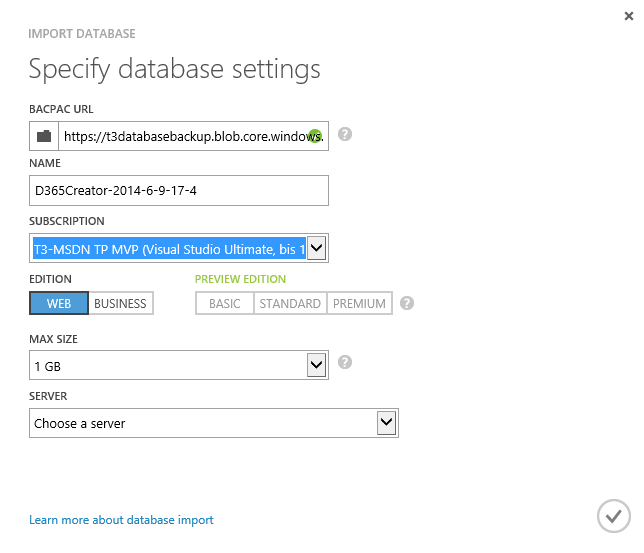The image size is (644, 553).
Task: Open help icon beside Preview Edition options
Action: click(x=407, y=303)
